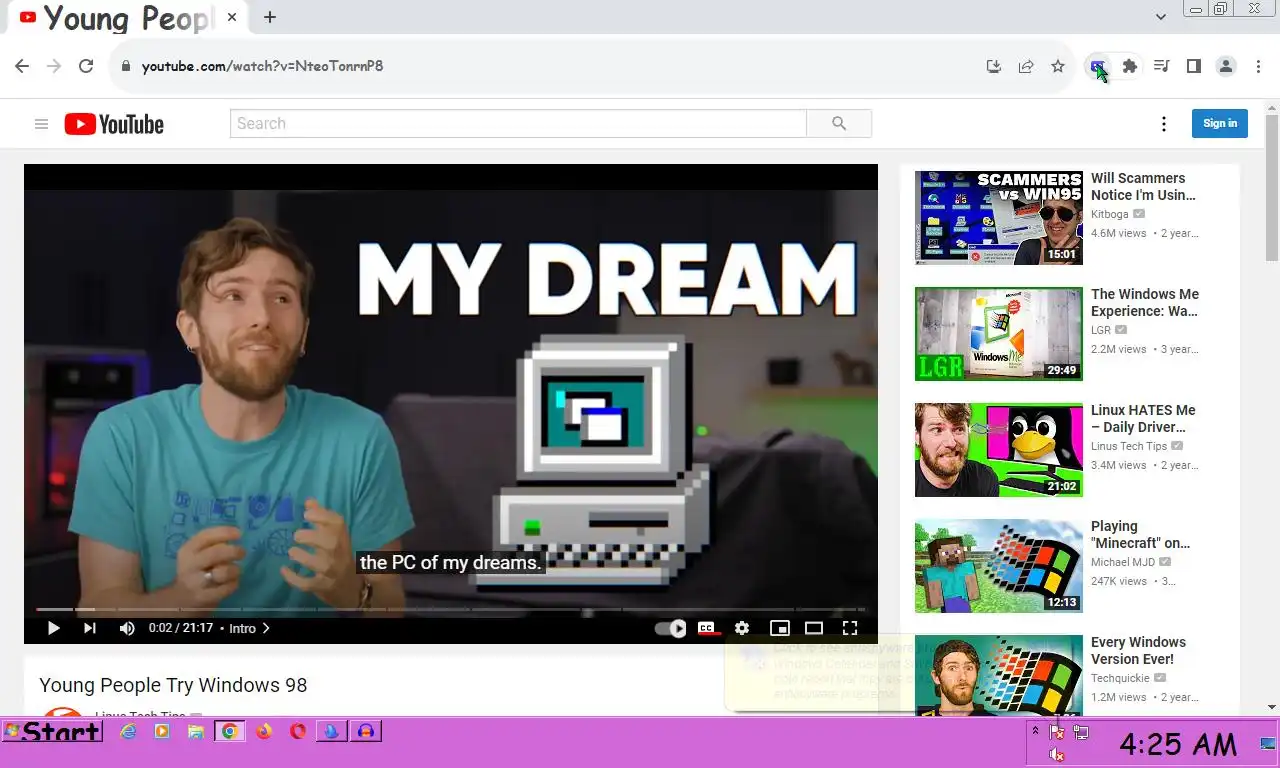Open the media controls icon in Chrome toolbar

(1162, 66)
